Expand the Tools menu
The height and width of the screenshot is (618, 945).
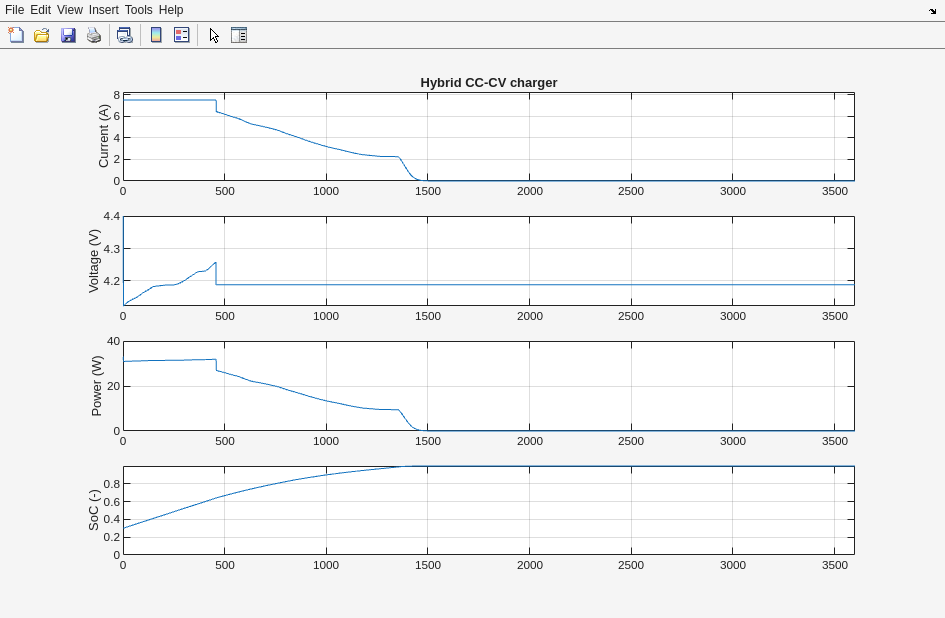click(138, 10)
